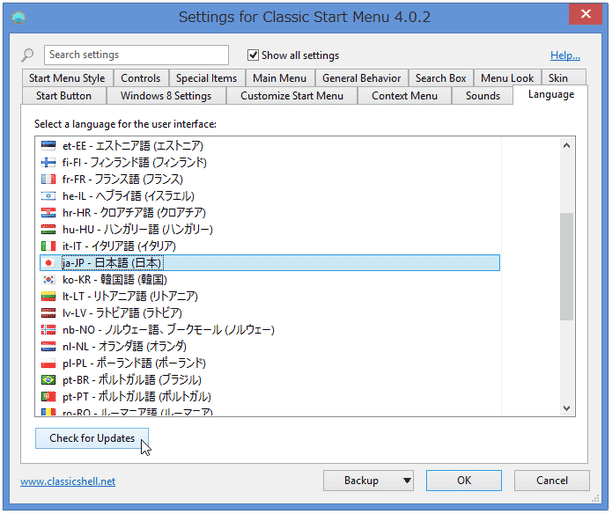Click the South Korea flag icon
Image resolution: width=612 pixels, height=514 pixels.
[48, 279]
